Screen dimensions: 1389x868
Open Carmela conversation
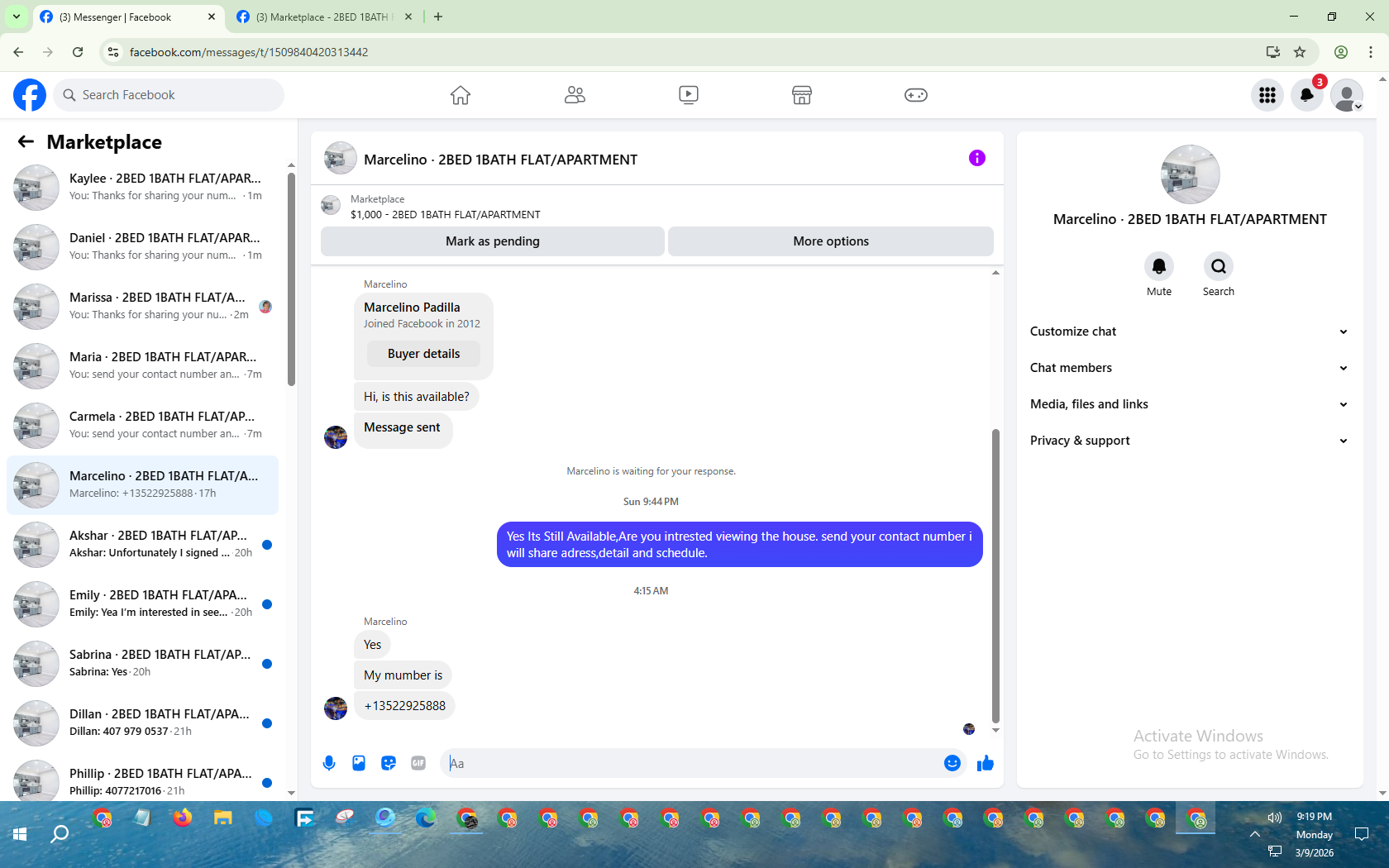point(143,426)
